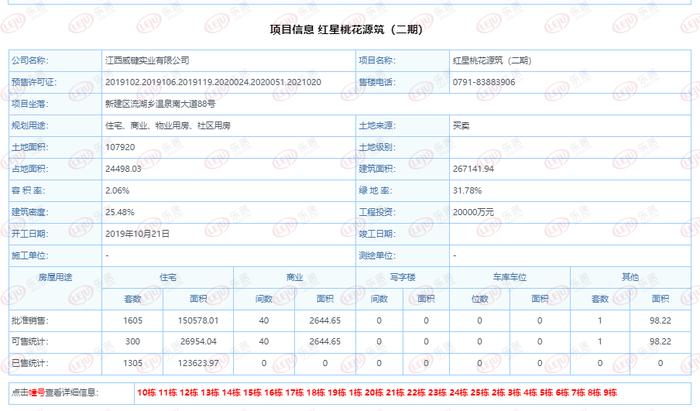Screen dimensions: 700x411
Task: Click the 批准销售 row label
Action: coord(30,320)
